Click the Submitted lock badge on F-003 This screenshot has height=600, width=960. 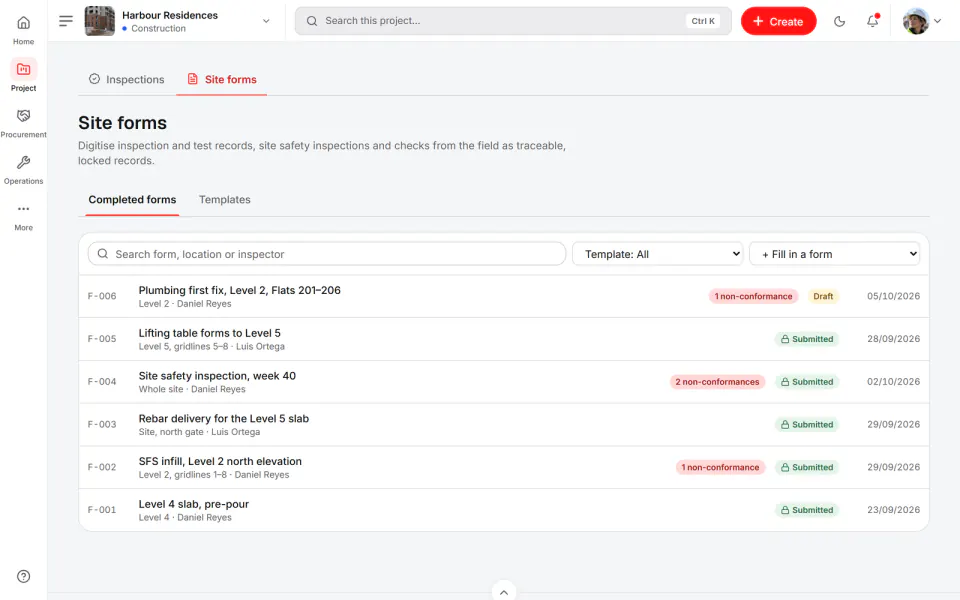coord(807,424)
